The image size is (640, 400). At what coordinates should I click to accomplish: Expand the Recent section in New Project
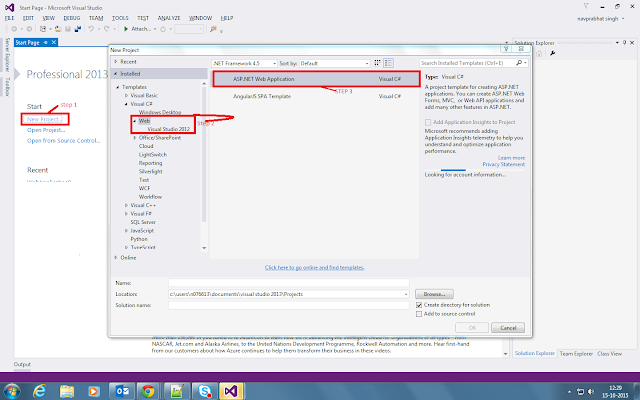116,62
